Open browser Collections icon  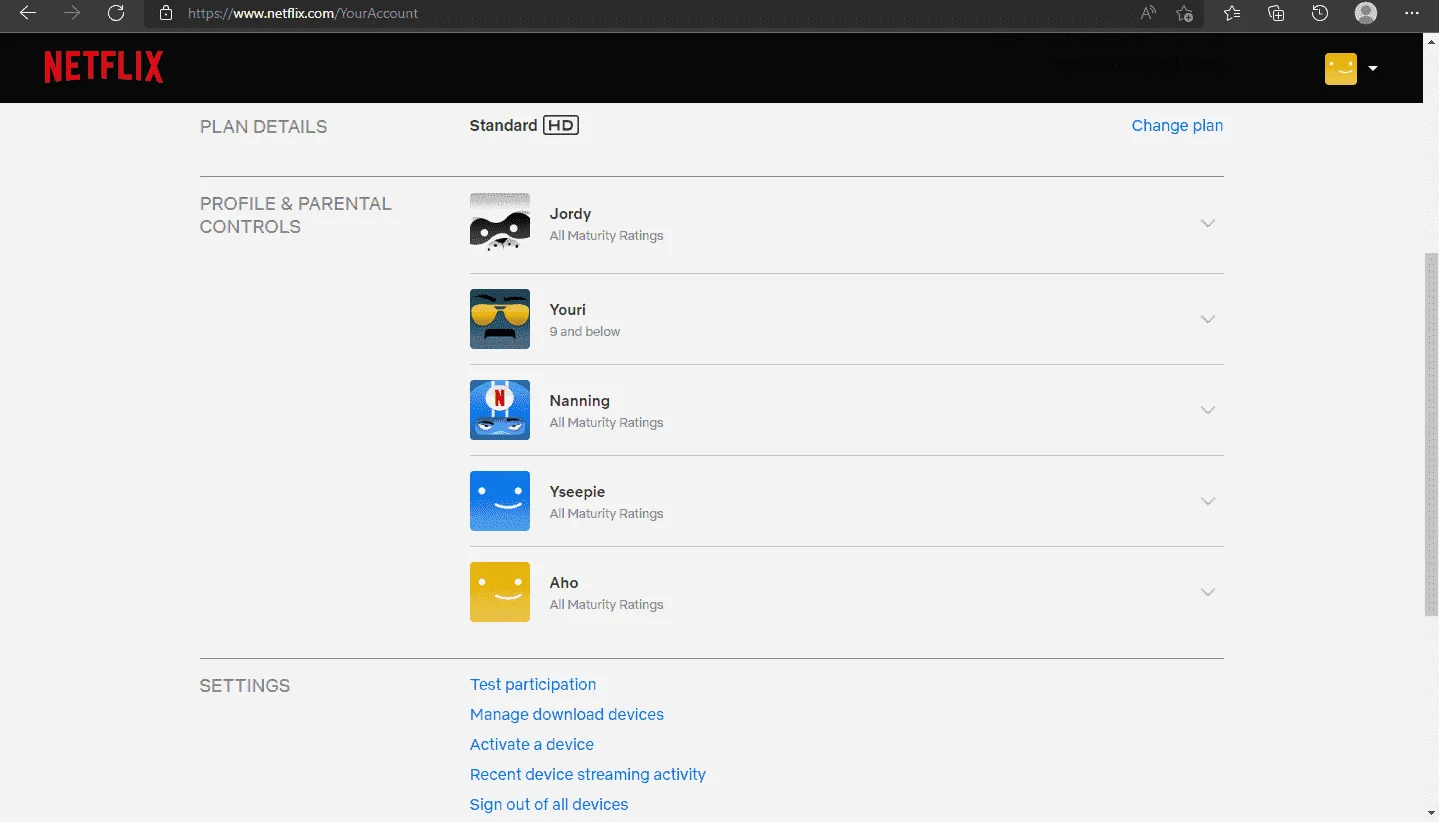[x=1276, y=13]
